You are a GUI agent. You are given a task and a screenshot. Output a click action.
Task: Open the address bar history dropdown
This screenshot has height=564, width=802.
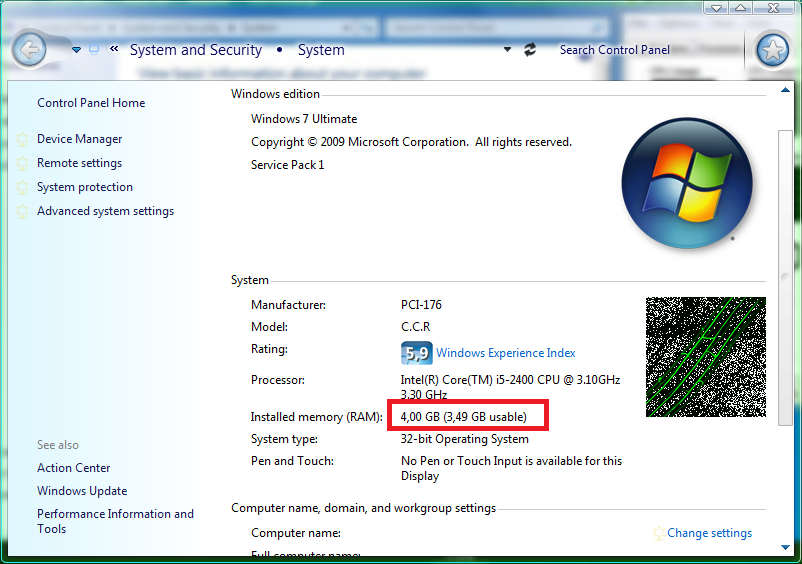pos(507,50)
